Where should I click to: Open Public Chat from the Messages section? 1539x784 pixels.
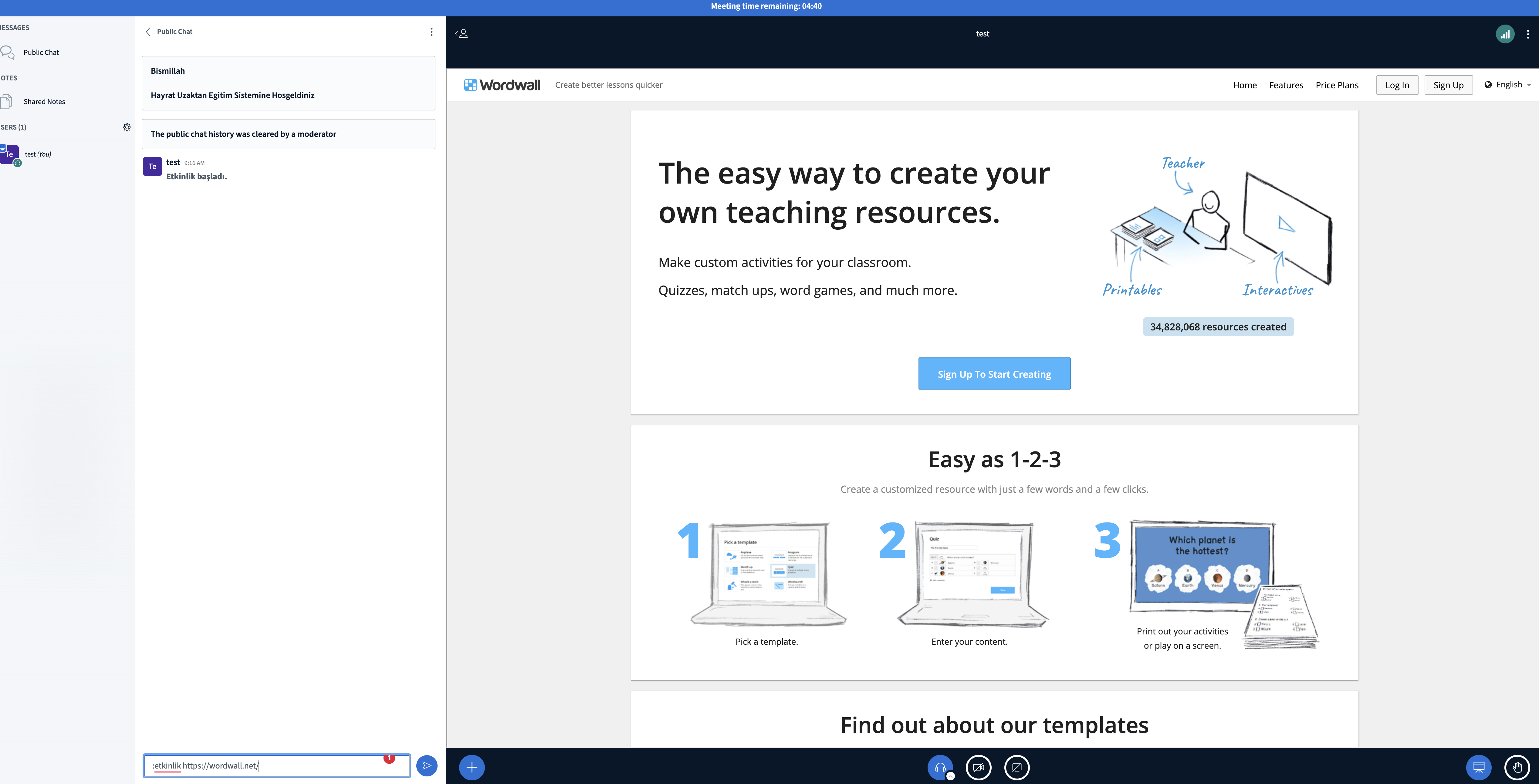pos(41,52)
